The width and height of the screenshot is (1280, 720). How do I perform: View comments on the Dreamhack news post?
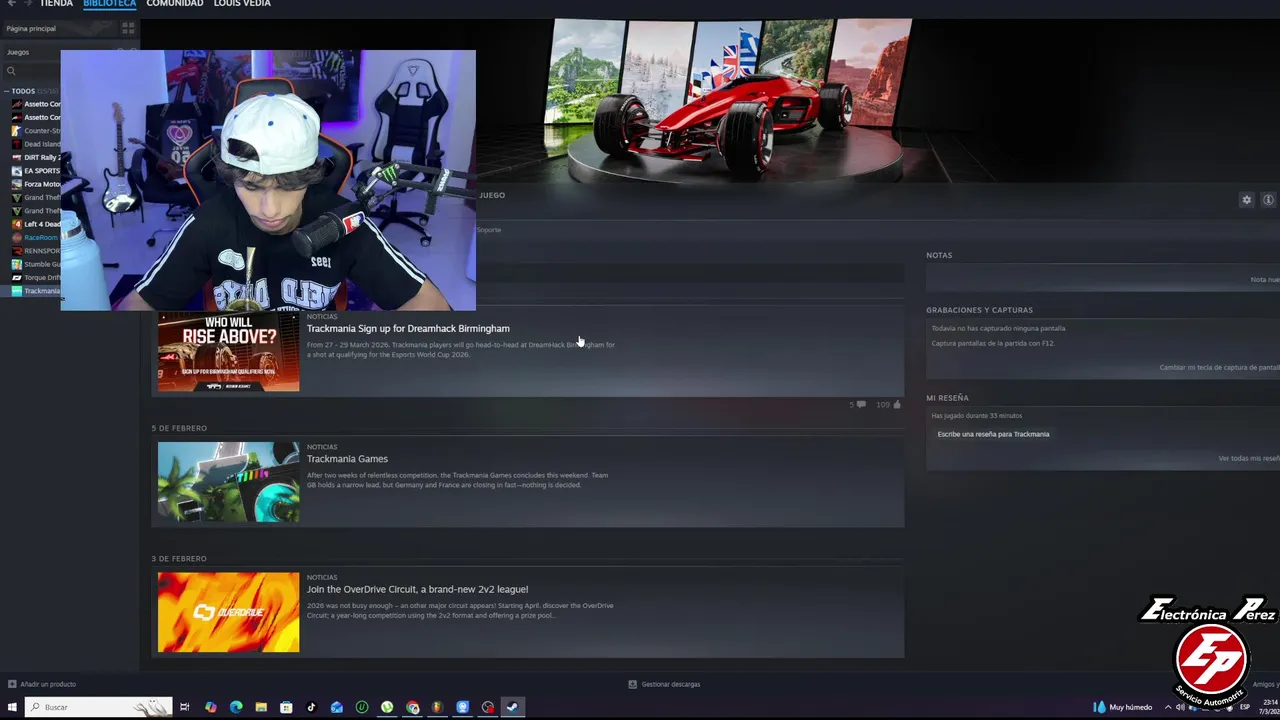[857, 405]
